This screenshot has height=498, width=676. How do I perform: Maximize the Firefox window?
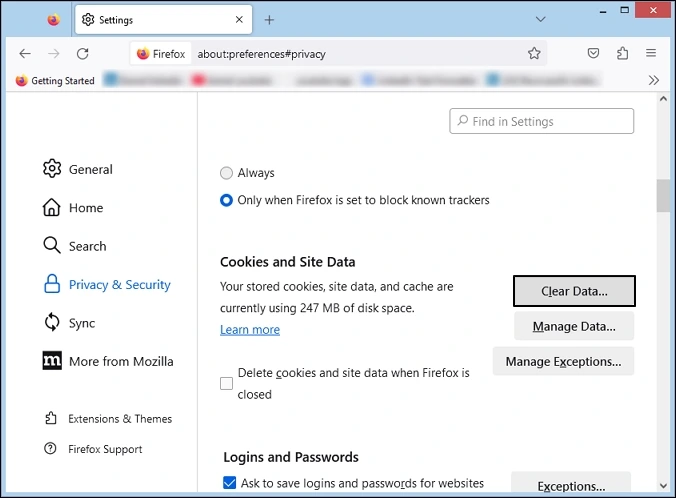[x=624, y=10]
